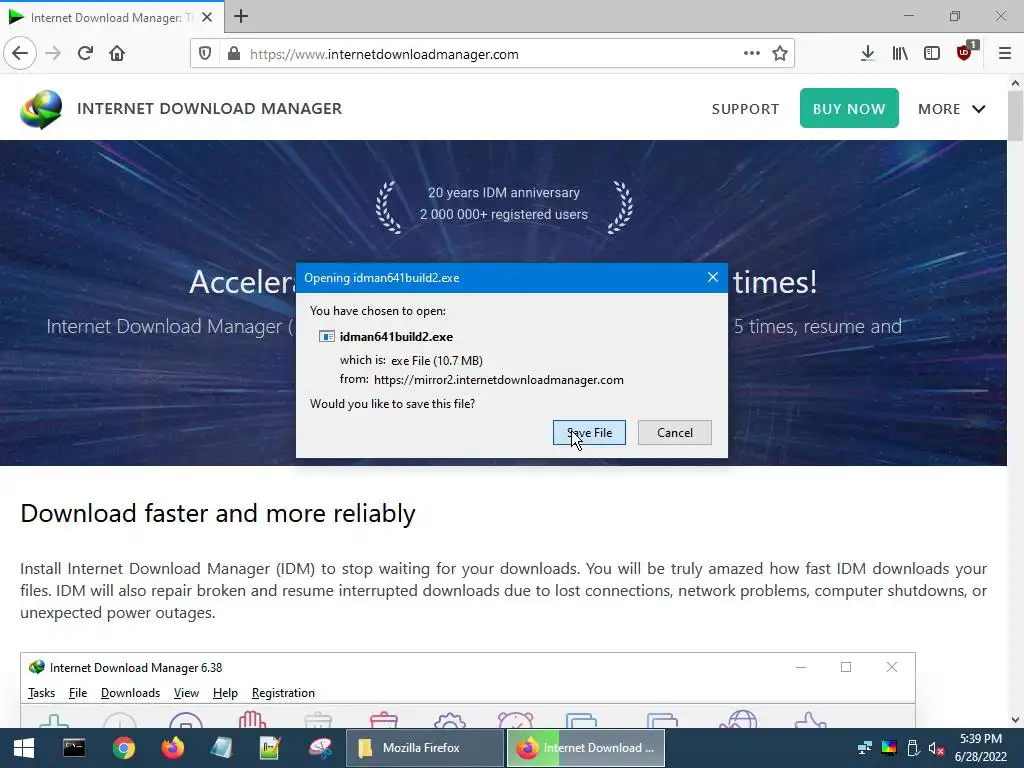Open the taskbar clock and date
Viewport: 1024px width, 768px height.
click(981, 748)
